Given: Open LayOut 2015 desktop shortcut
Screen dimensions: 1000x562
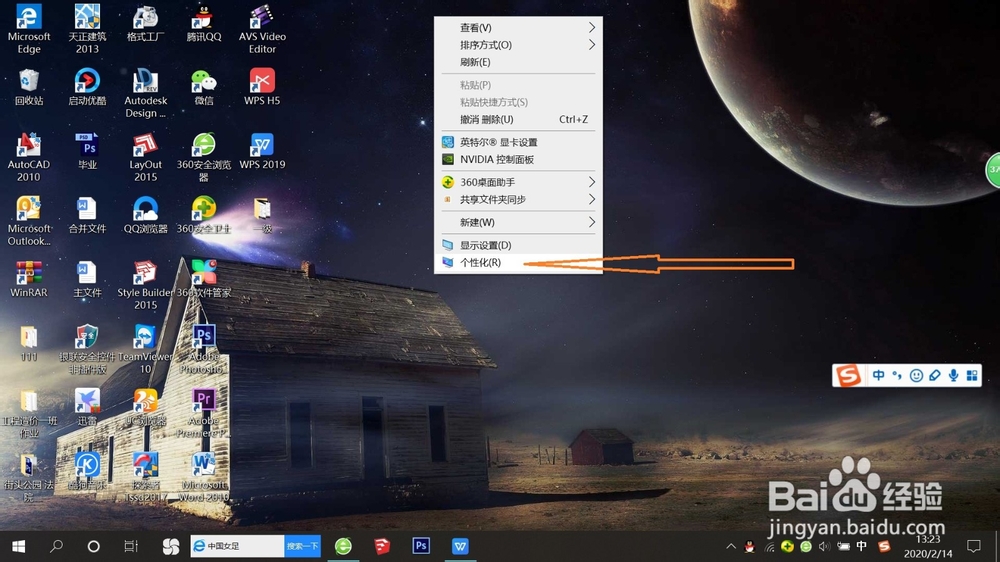Looking at the screenshot, I should coord(145,158).
